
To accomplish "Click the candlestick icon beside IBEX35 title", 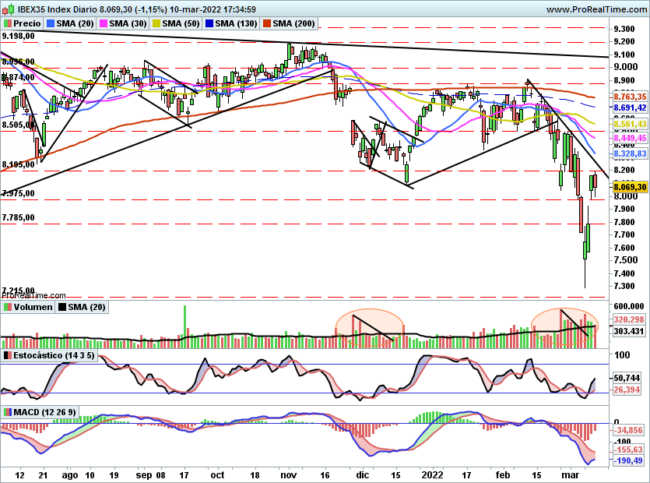I will (x=8, y=9).
